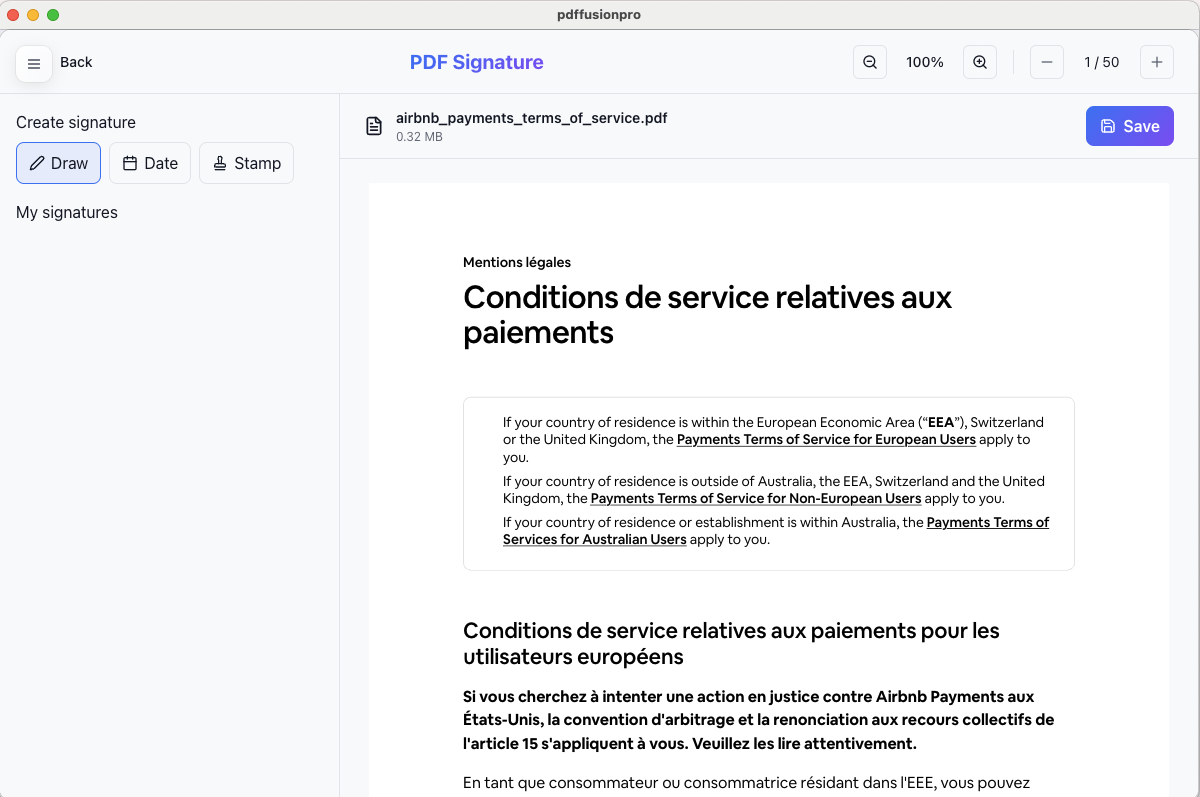
Task: Open the hamburger menu
Action: tap(34, 63)
